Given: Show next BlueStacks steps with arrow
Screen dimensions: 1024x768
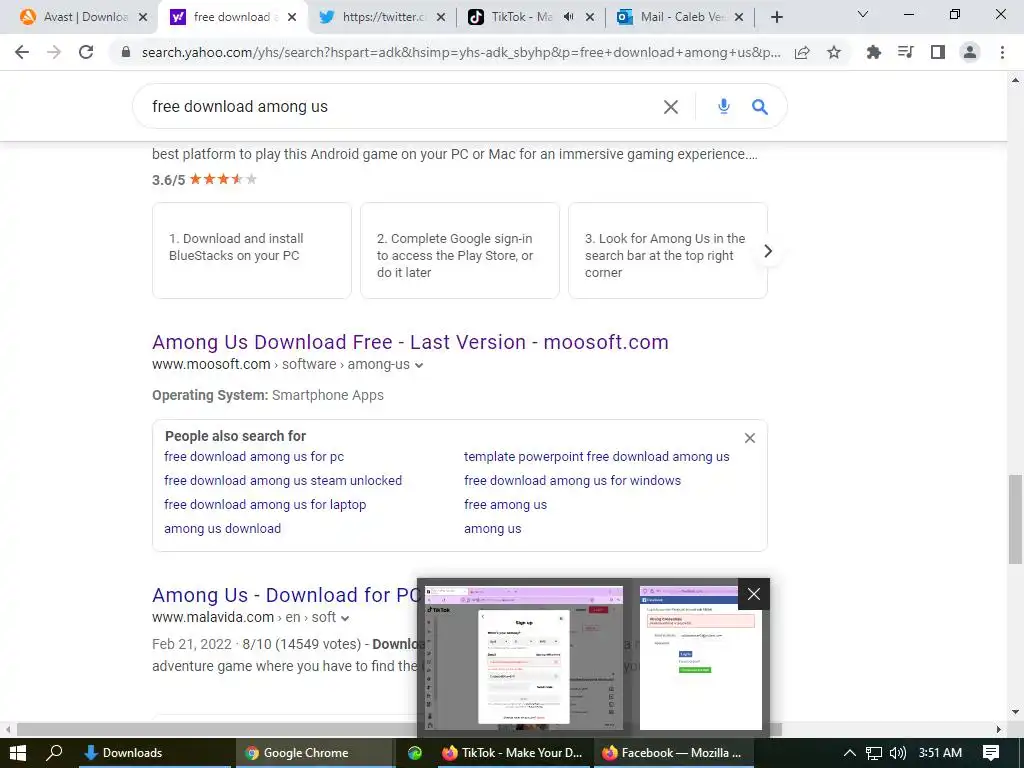Looking at the screenshot, I should click(768, 251).
